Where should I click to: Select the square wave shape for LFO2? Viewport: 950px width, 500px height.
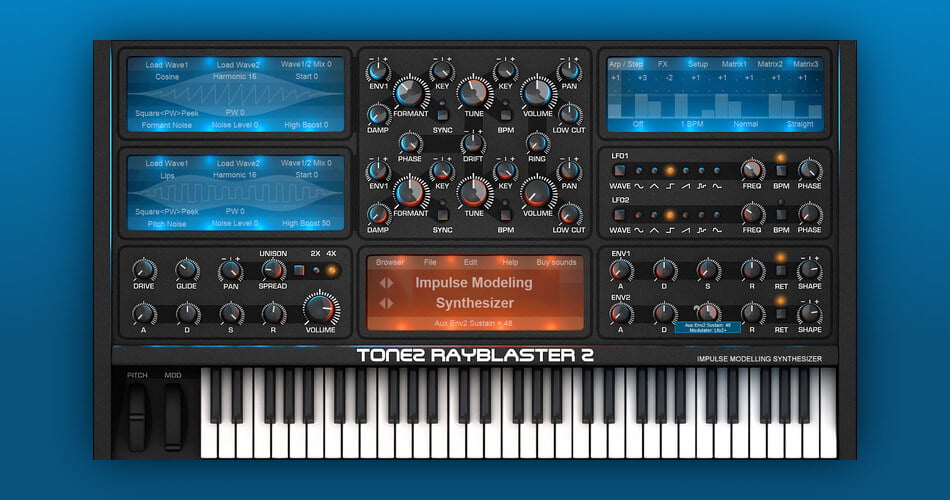pyautogui.click(x=670, y=215)
